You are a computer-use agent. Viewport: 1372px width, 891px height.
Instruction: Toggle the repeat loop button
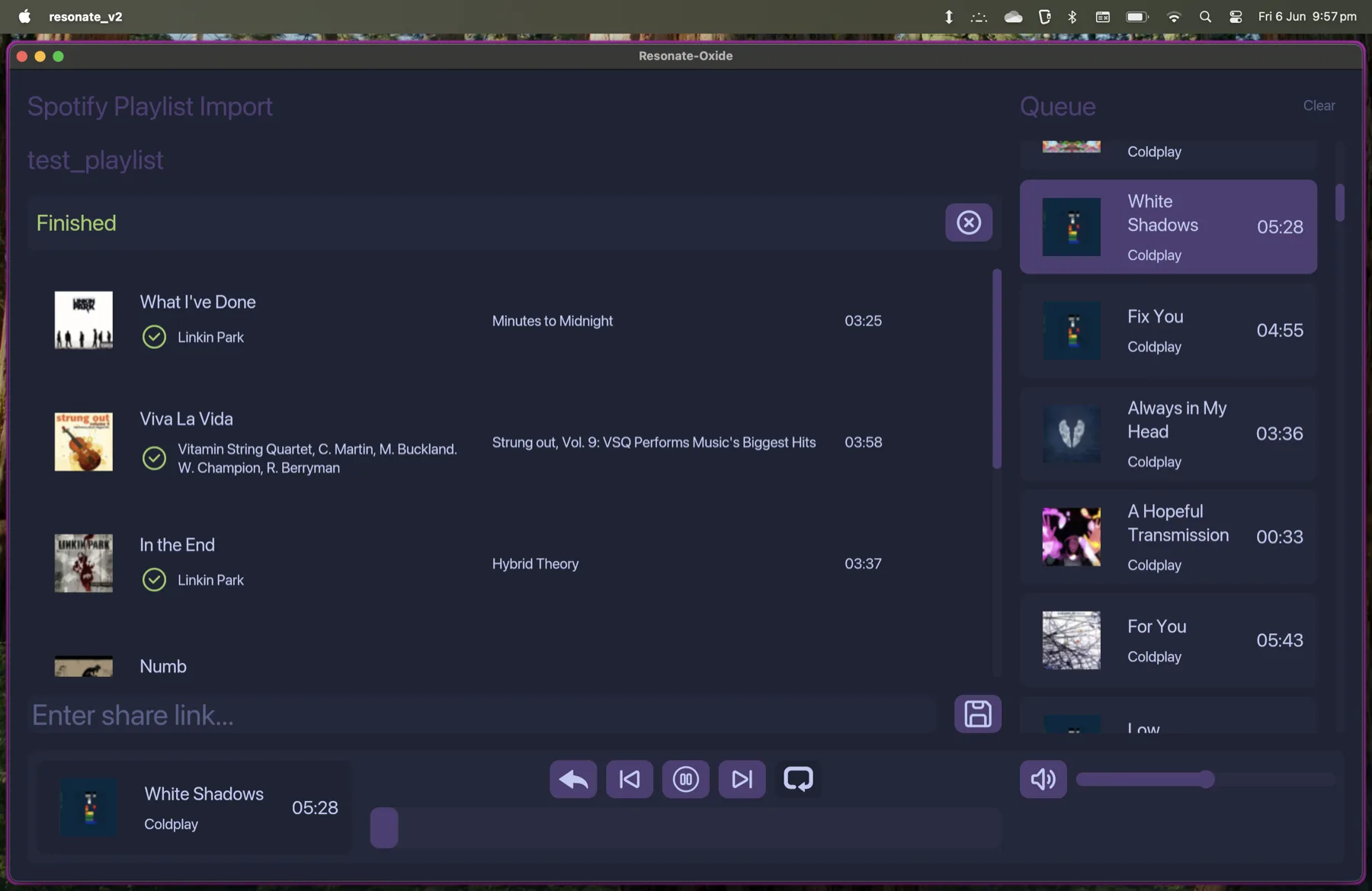(x=798, y=779)
